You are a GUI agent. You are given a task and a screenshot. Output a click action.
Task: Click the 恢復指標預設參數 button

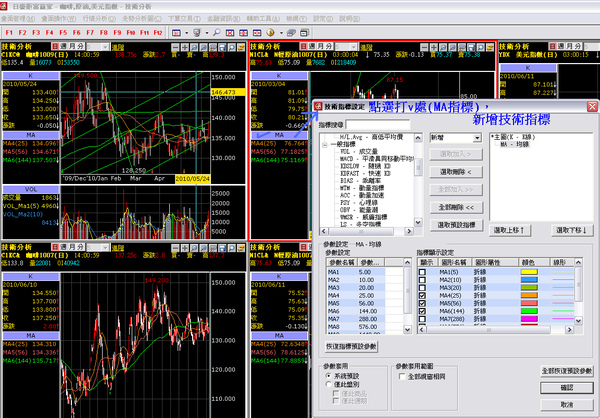coord(351,346)
